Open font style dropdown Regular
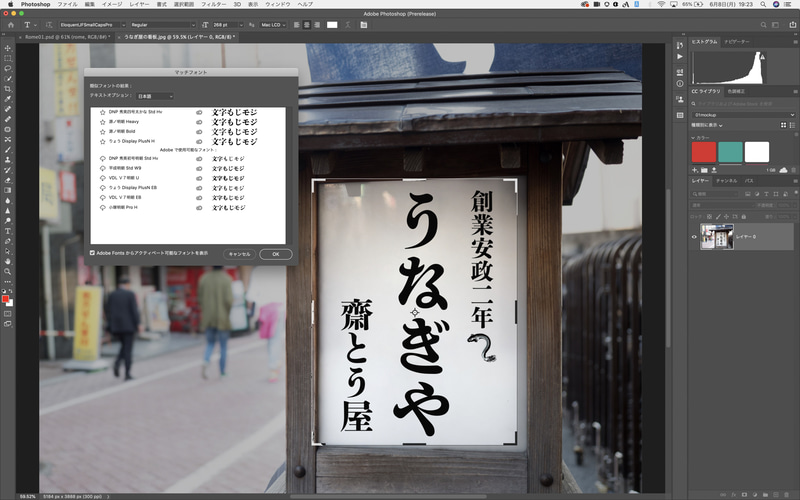The image size is (800, 500). pos(163,24)
